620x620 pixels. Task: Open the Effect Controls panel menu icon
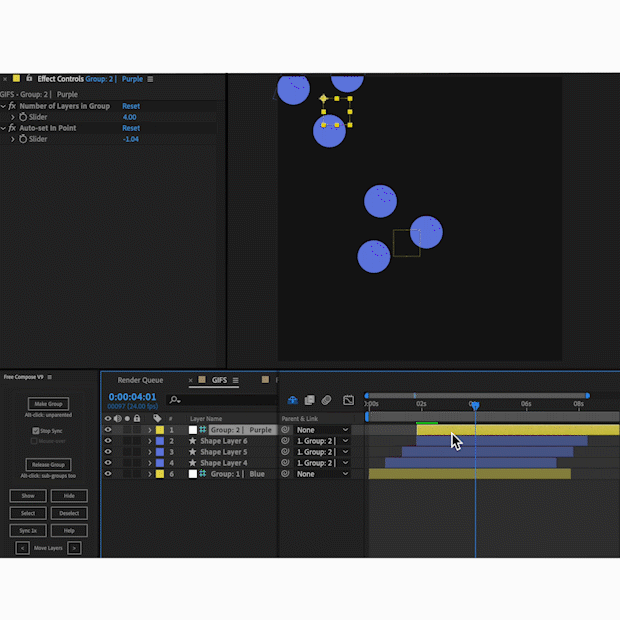(150, 79)
